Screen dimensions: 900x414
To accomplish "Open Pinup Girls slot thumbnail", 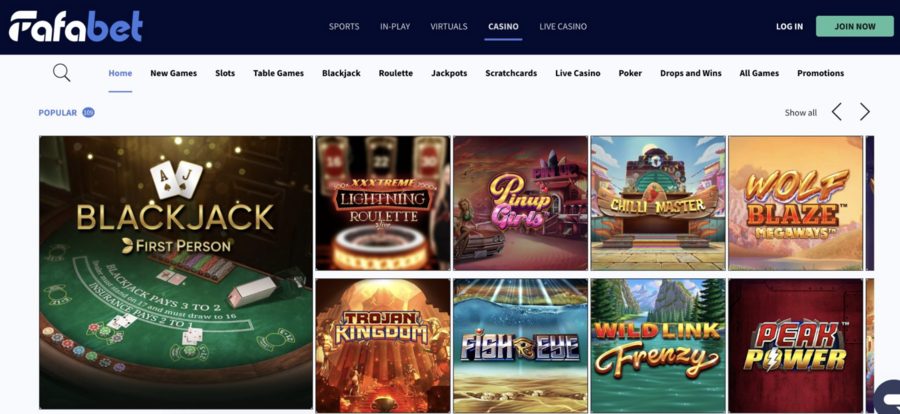I will (x=521, y=203).
